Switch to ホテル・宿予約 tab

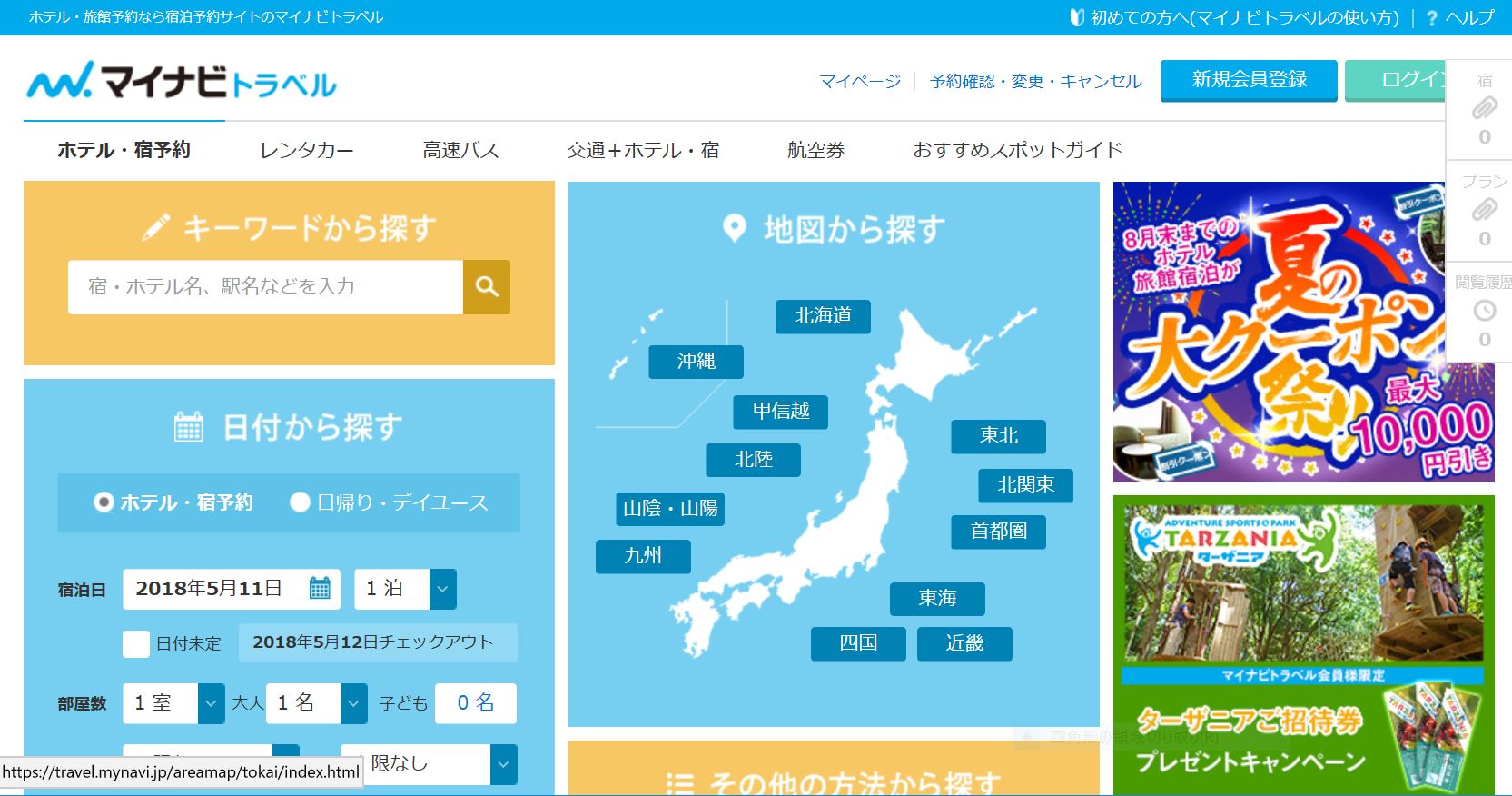(124, 150)
